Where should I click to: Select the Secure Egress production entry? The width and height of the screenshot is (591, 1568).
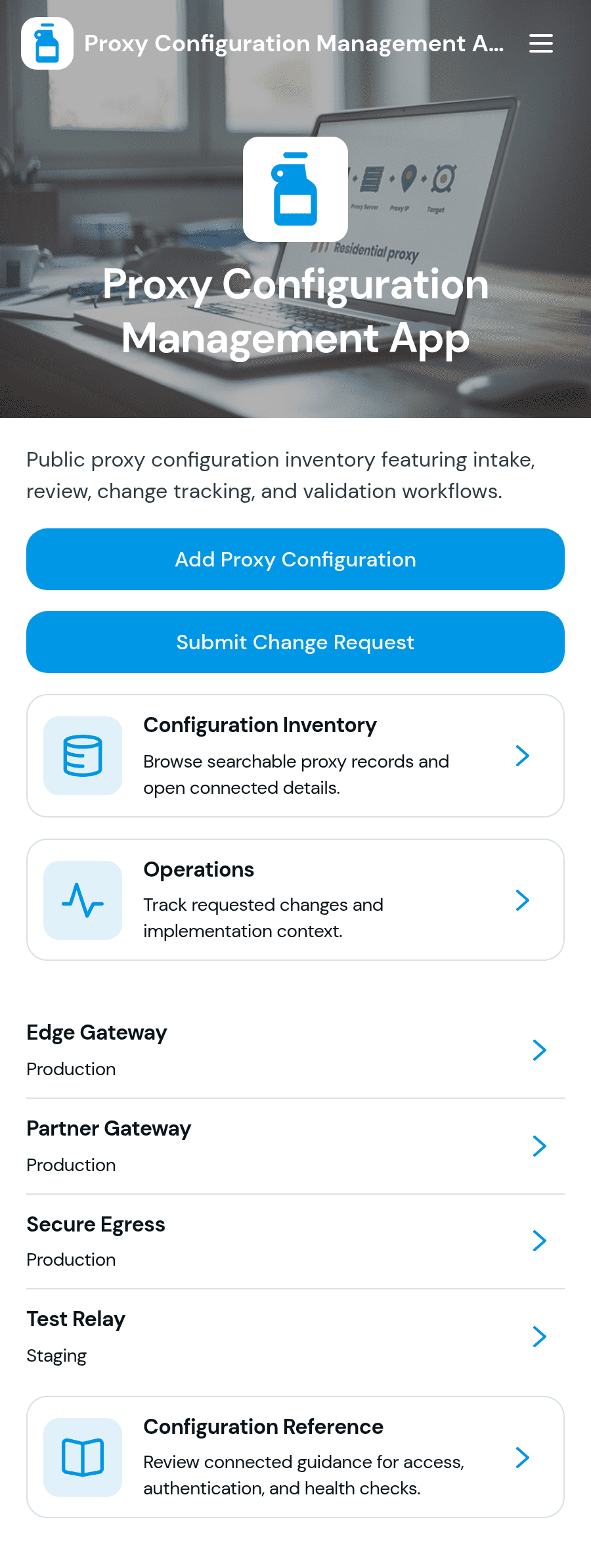tap(295, 1241)
